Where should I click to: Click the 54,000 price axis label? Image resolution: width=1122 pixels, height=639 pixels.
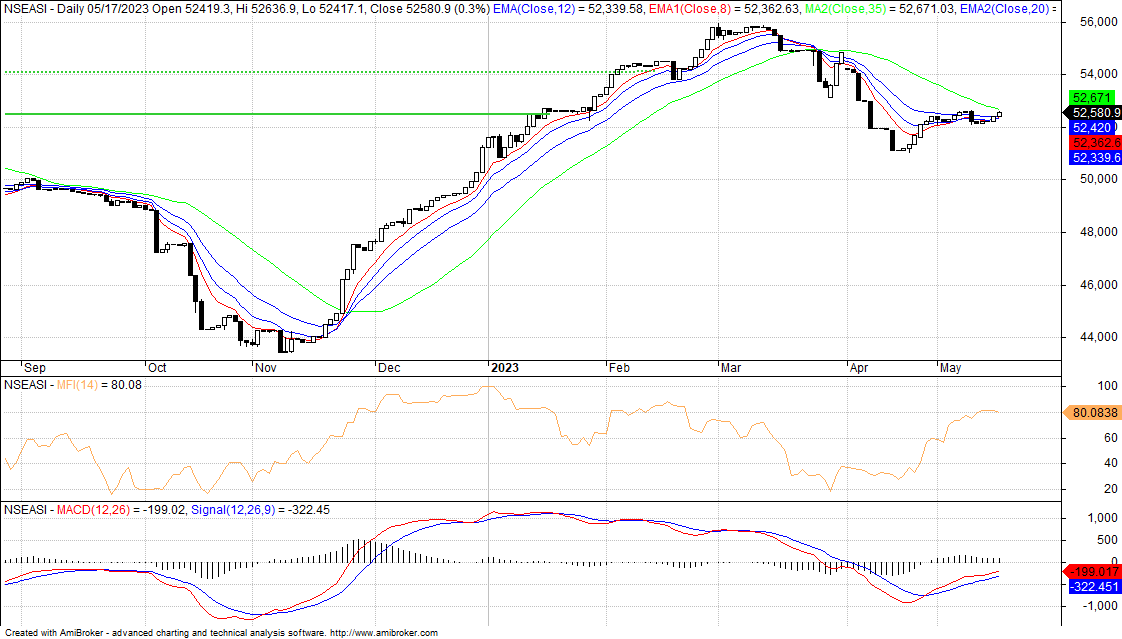click(1098, 74)
